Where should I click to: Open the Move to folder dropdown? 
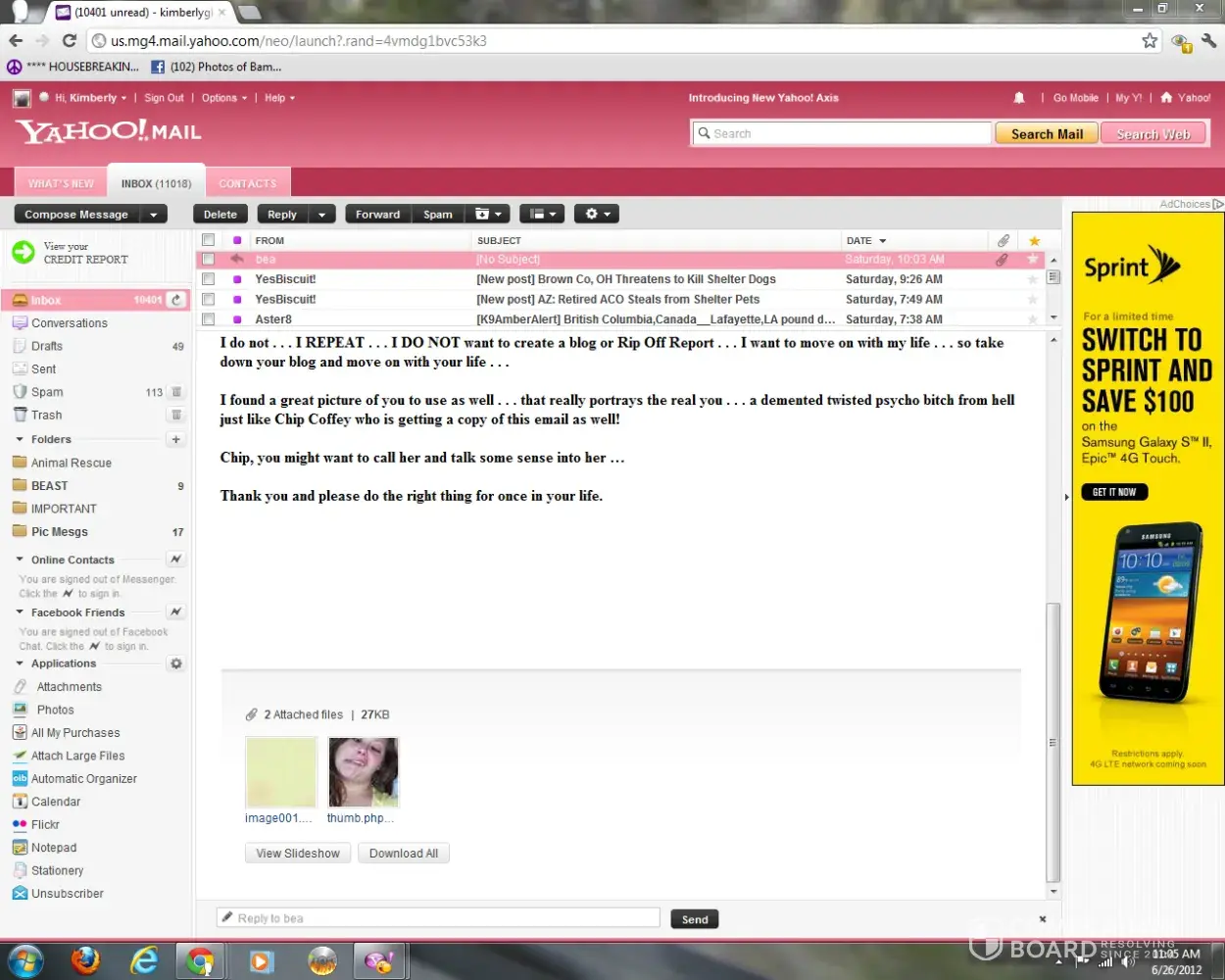click(x=487, y=214)
